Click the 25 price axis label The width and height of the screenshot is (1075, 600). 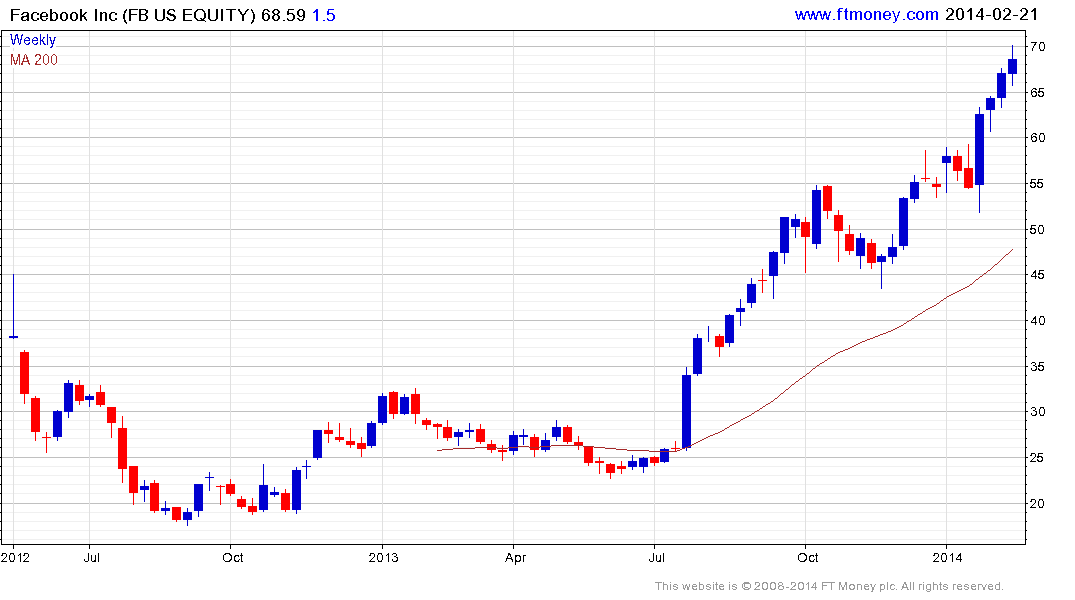(x=1037, y=457)
